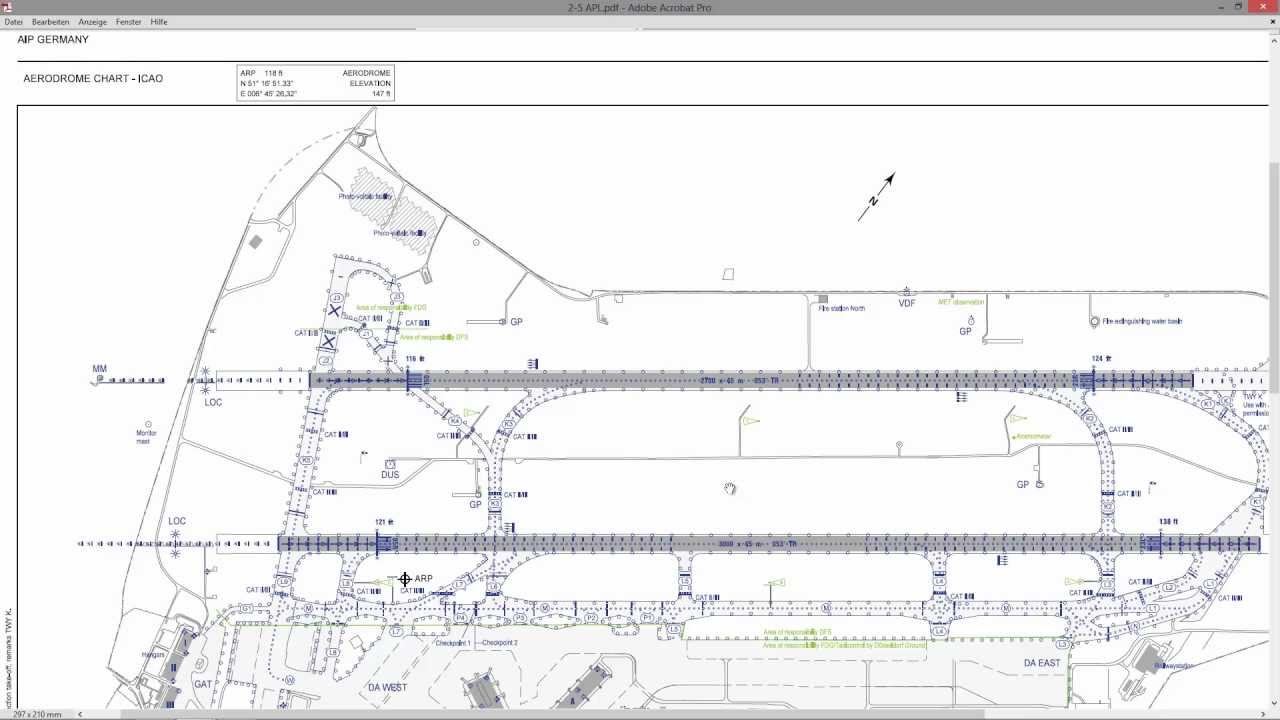Click the 'DUS' label on the chart
Screen dimensions: 1280x720
coord(390,475)
